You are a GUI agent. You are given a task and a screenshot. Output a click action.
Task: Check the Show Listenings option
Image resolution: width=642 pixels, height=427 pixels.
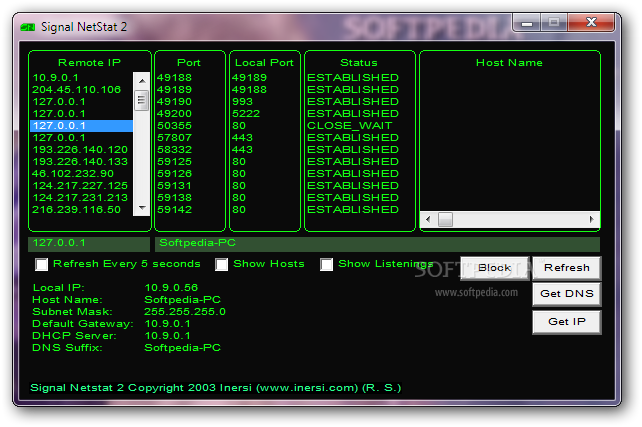pos(326,264)
